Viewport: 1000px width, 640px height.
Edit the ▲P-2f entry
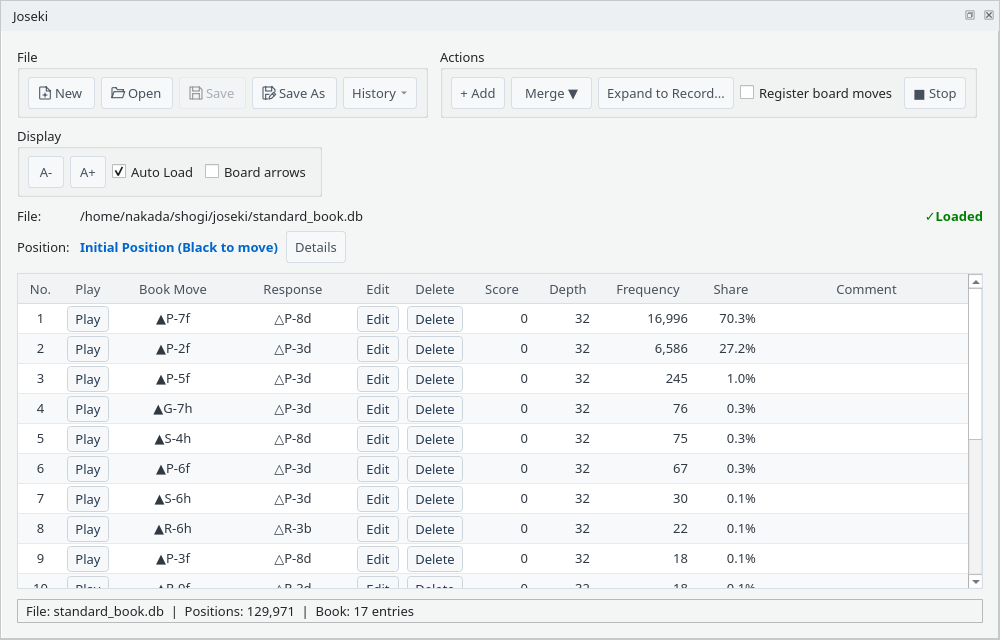(x=378, y=349)
